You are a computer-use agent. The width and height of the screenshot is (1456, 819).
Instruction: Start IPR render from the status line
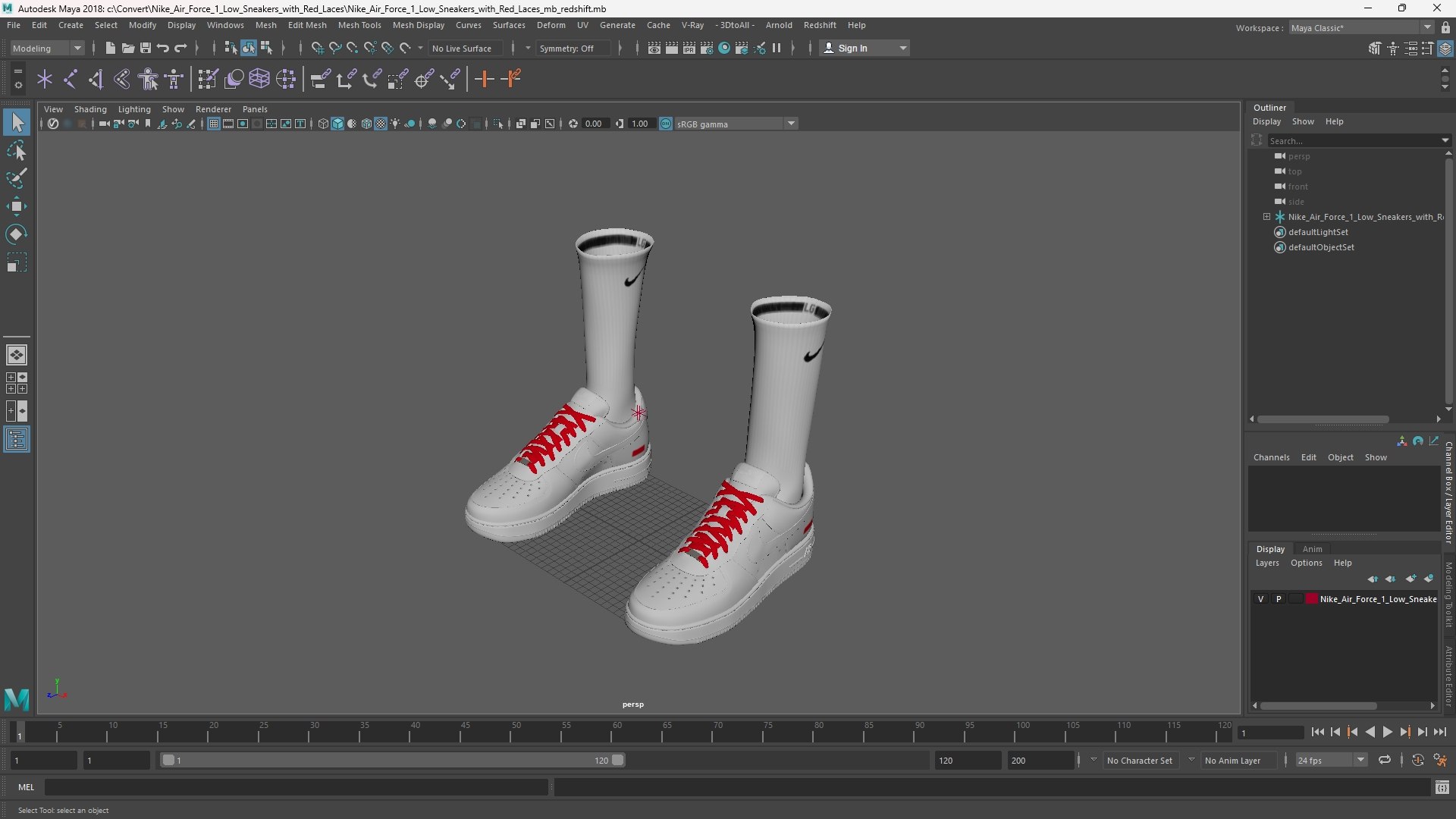pos(689,48)
